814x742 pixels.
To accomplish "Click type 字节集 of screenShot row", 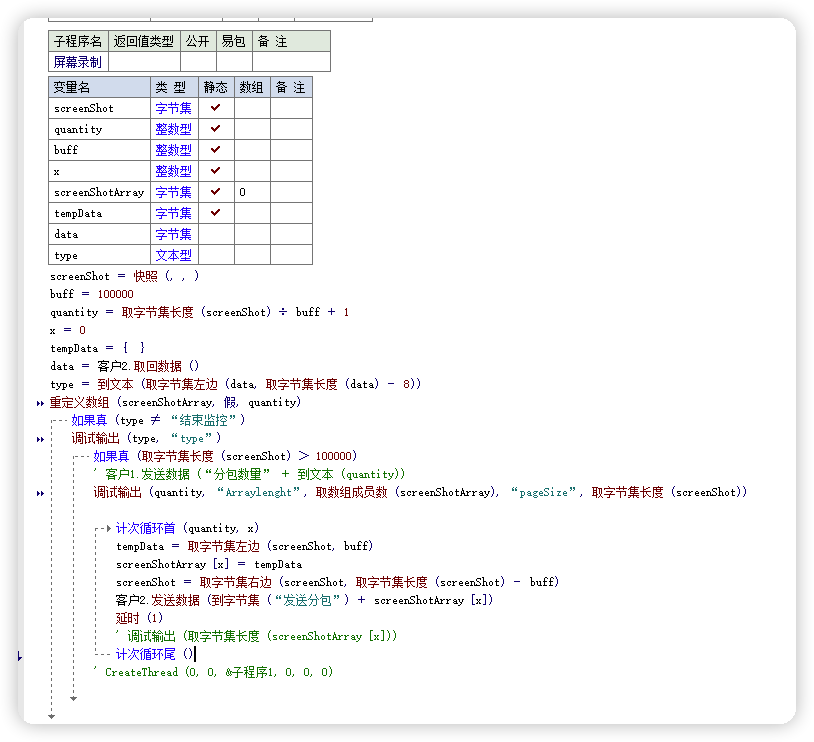I will click(x=173, y=108).
